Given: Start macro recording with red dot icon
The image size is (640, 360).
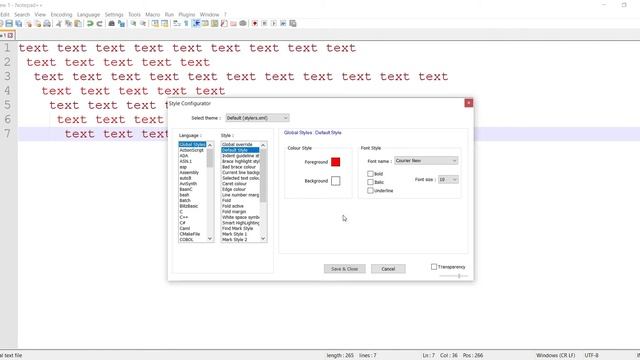Looking at the screenshot, I should 255,24.
